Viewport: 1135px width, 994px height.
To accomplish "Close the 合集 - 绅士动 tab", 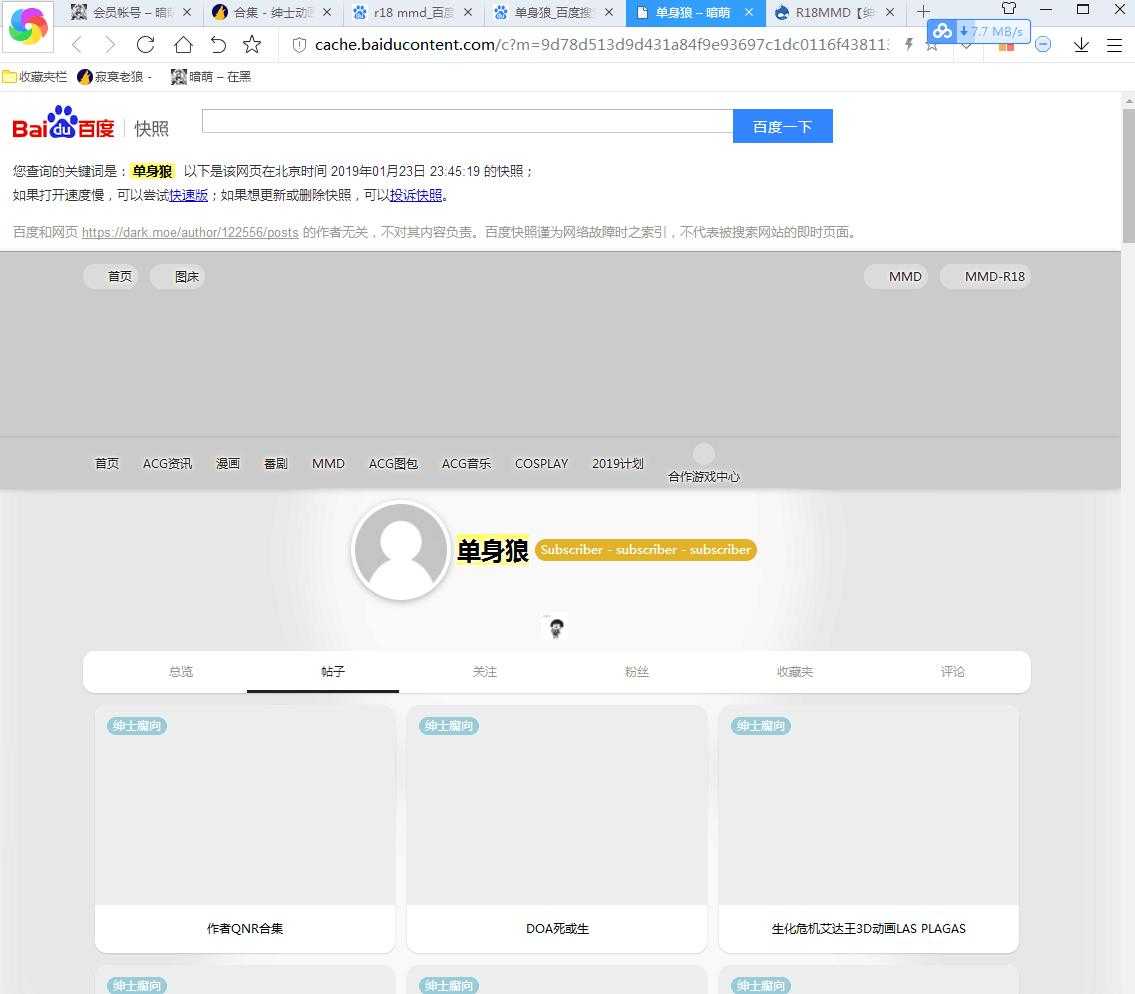I will point(327,12).
